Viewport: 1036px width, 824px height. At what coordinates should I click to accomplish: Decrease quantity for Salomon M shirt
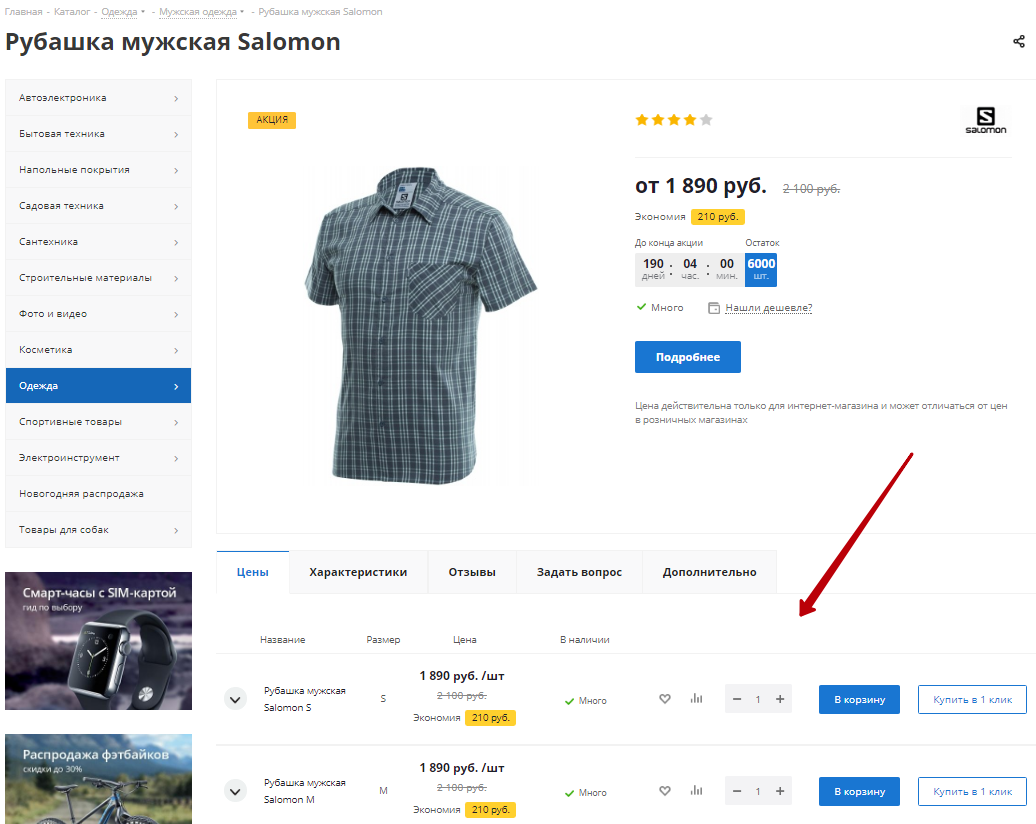pyautogui.click(x=737, y=791)
